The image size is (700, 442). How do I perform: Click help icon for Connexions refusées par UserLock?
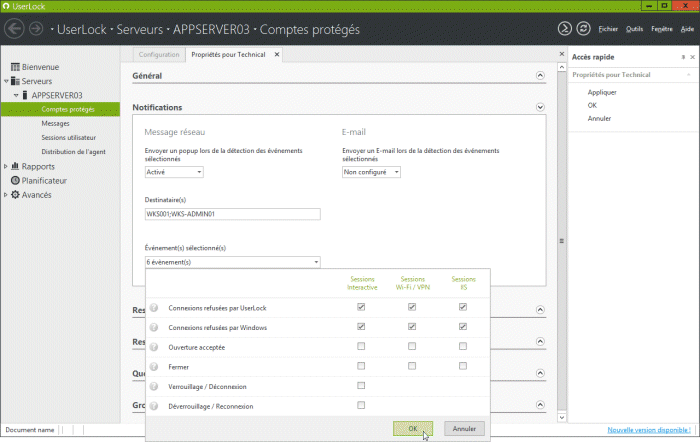click(x=154, y=308)
